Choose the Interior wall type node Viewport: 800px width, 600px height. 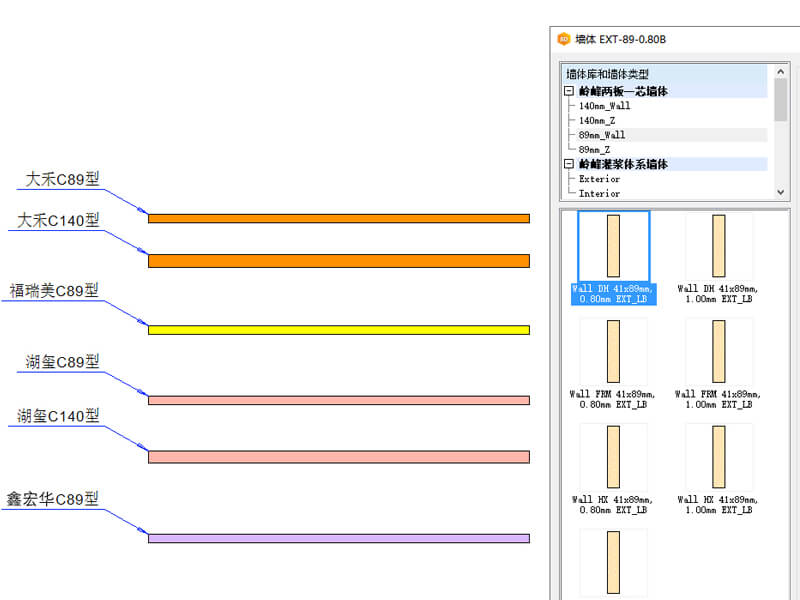pos(599,193)
